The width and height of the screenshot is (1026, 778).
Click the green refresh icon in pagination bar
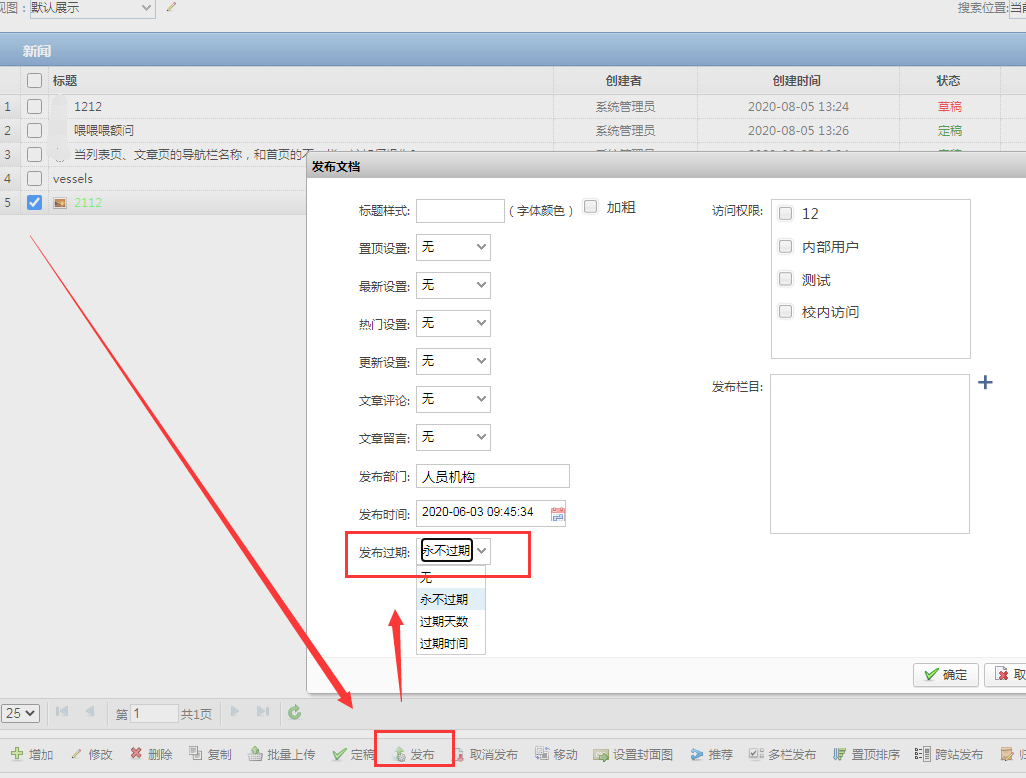click(294, 713)
